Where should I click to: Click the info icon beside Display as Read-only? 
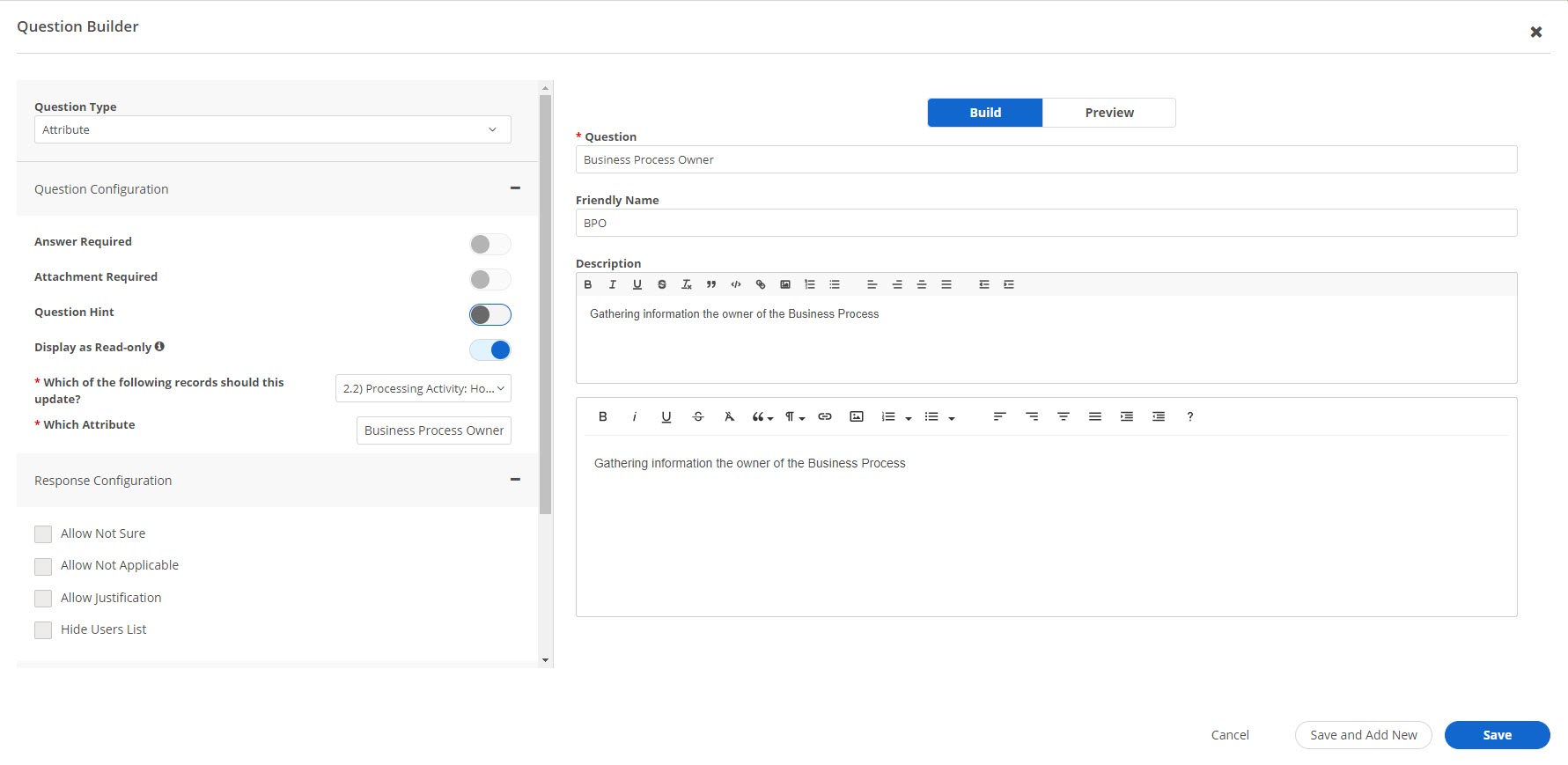tap(159, 347)
